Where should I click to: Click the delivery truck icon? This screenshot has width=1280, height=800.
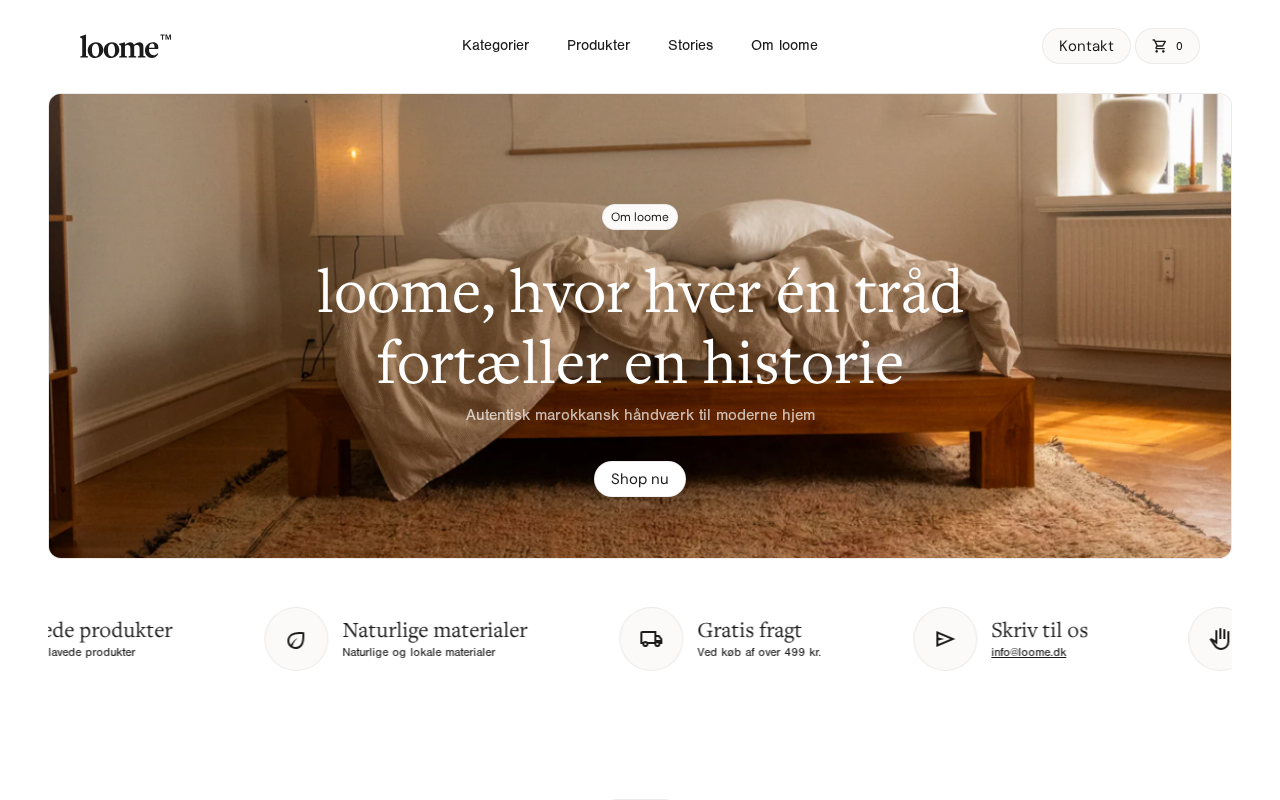pyautogui.click(x=651, y=639)
